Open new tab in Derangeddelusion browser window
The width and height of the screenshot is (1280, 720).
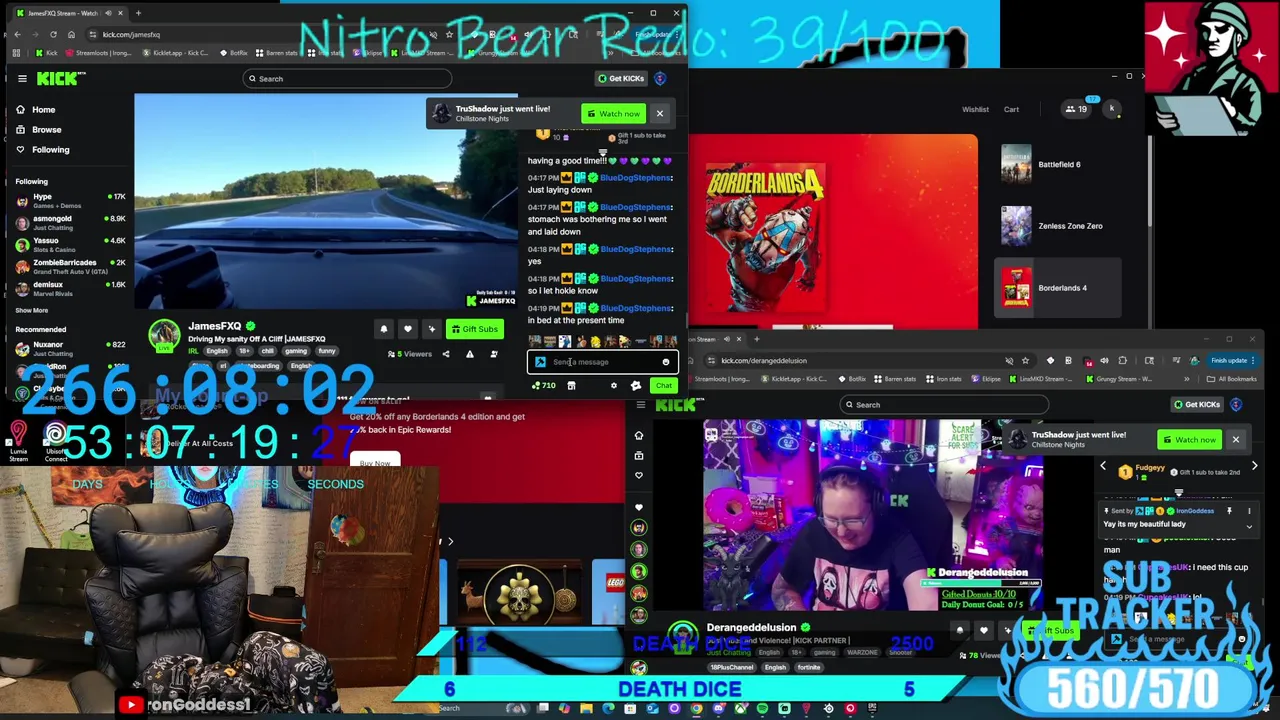[756, 339]
